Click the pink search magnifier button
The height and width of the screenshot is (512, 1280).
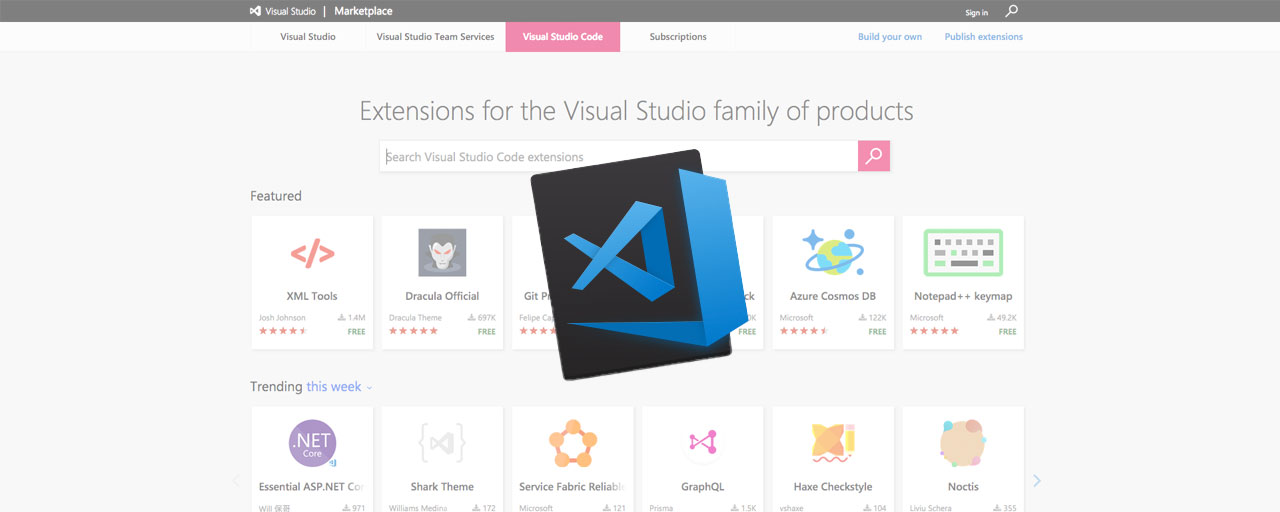(x=873, y=156)
